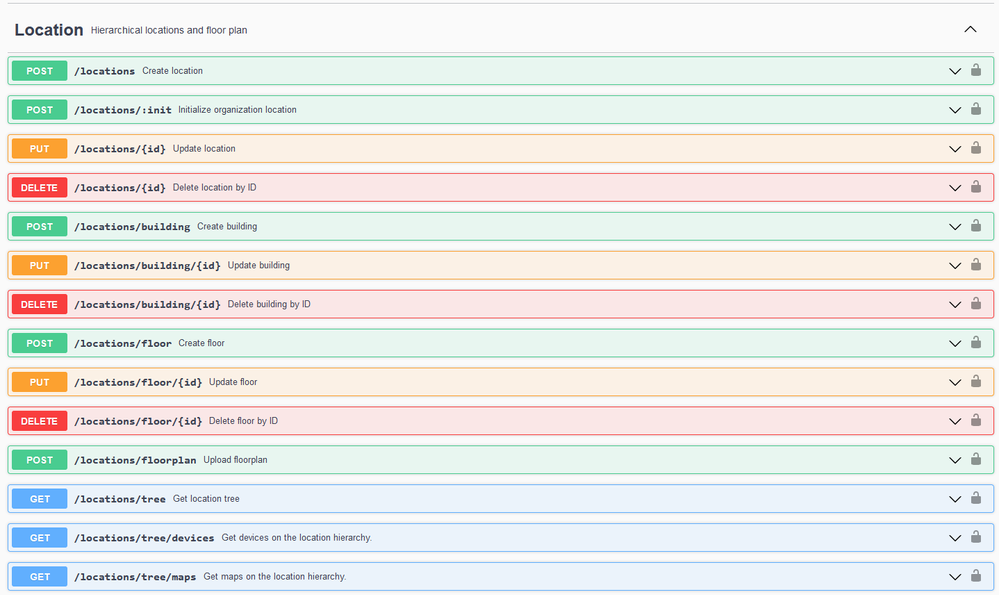Click lock icon on Delete building by ID row

point(976,304)
